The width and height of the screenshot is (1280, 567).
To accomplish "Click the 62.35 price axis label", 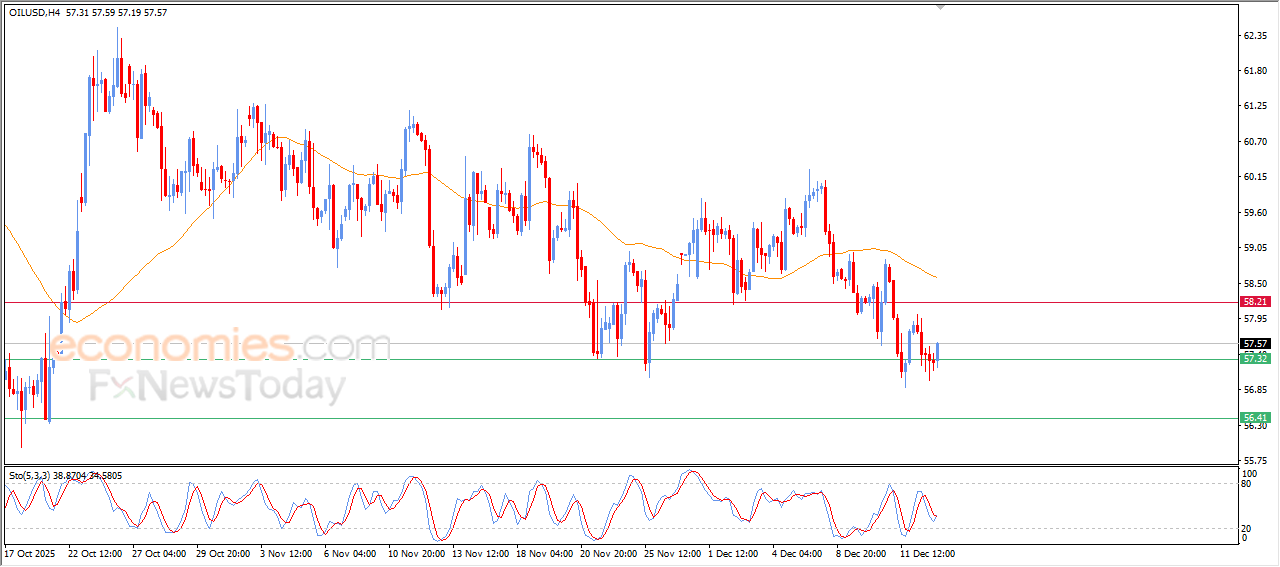I will point(1254,35).
